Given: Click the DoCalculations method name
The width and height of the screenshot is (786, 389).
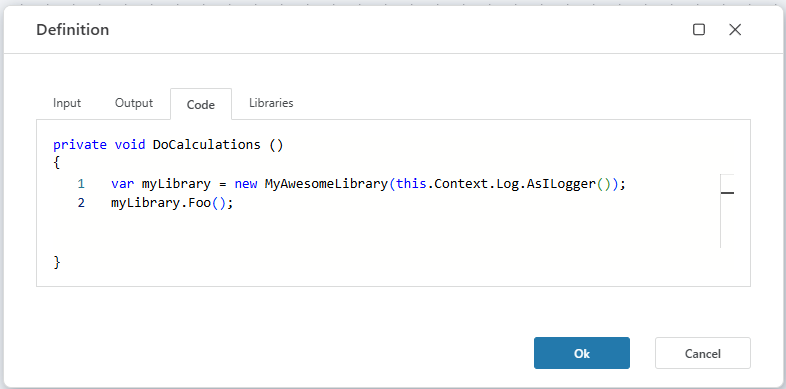Looking at the screenshot, I should click(x=207, y=145).
